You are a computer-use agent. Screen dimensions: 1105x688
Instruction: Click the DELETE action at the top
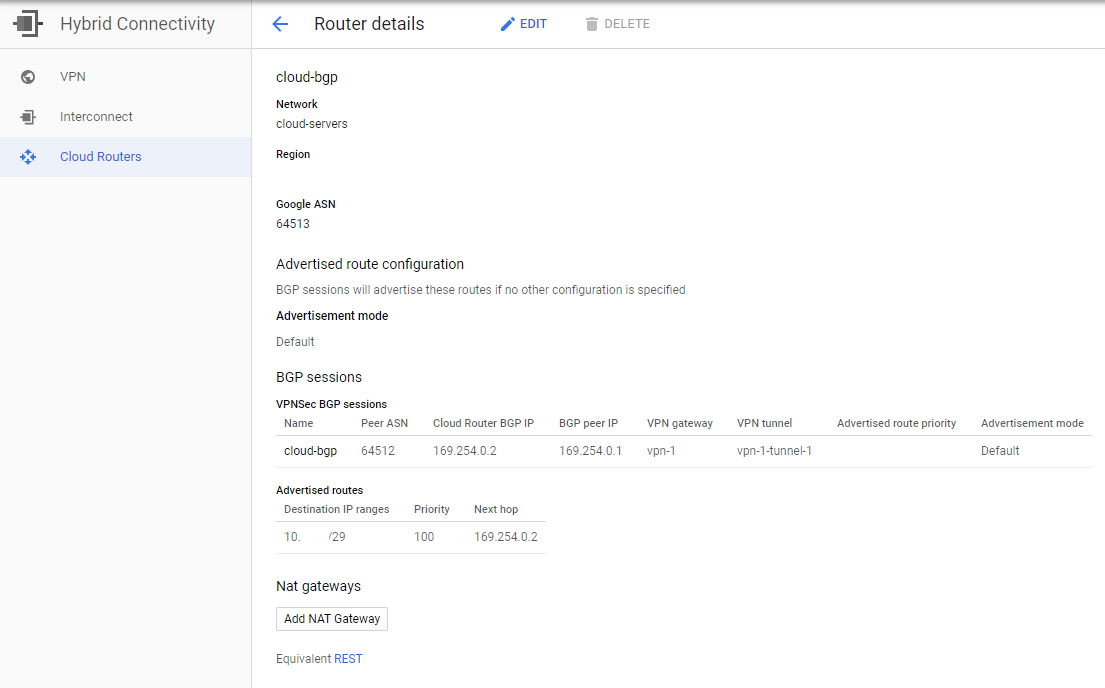tap(618, 23)
